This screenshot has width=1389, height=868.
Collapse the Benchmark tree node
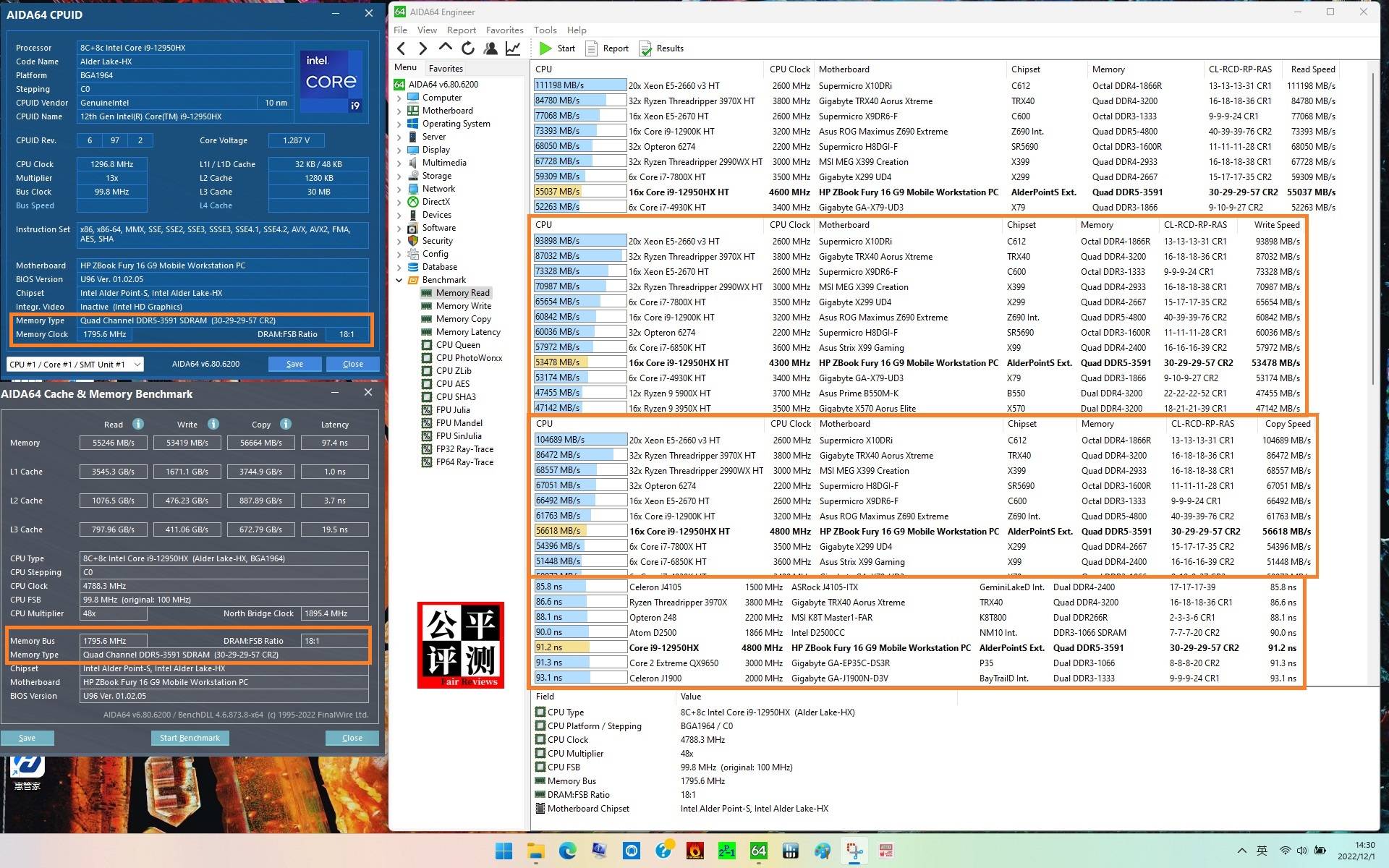pos(399,280)
